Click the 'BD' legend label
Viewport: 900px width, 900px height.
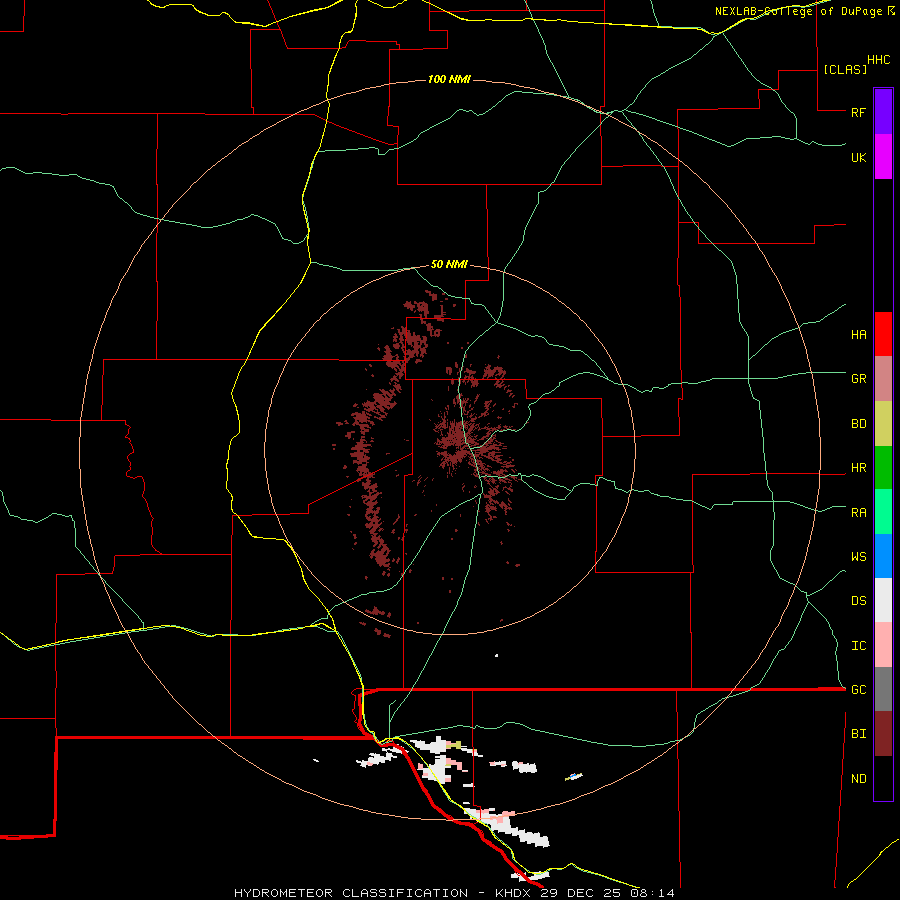click(858, 424)
